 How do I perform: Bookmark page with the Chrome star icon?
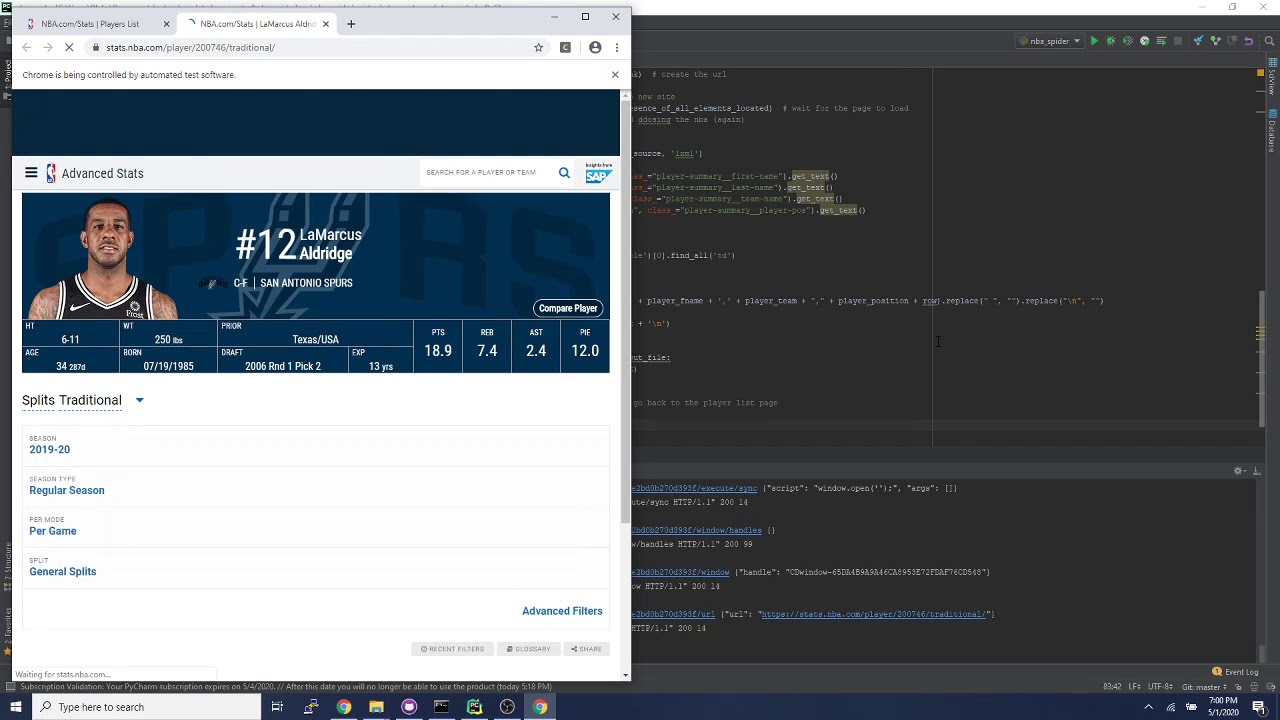click(538, 47)
